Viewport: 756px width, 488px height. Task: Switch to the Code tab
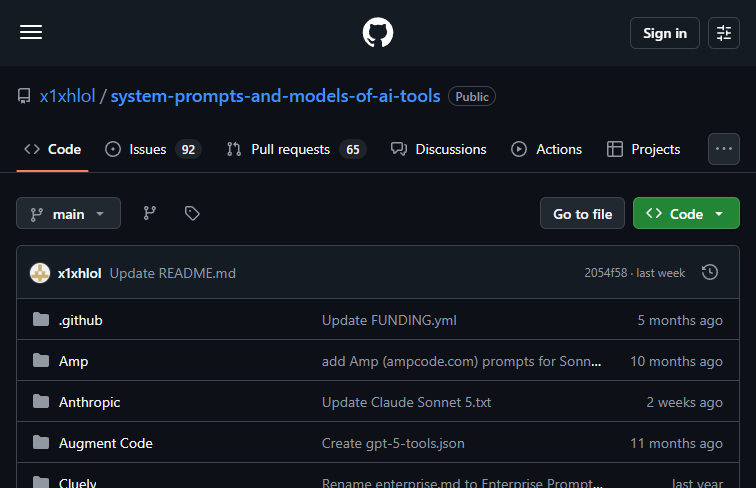pyautogui.click(x=53, y=149)
